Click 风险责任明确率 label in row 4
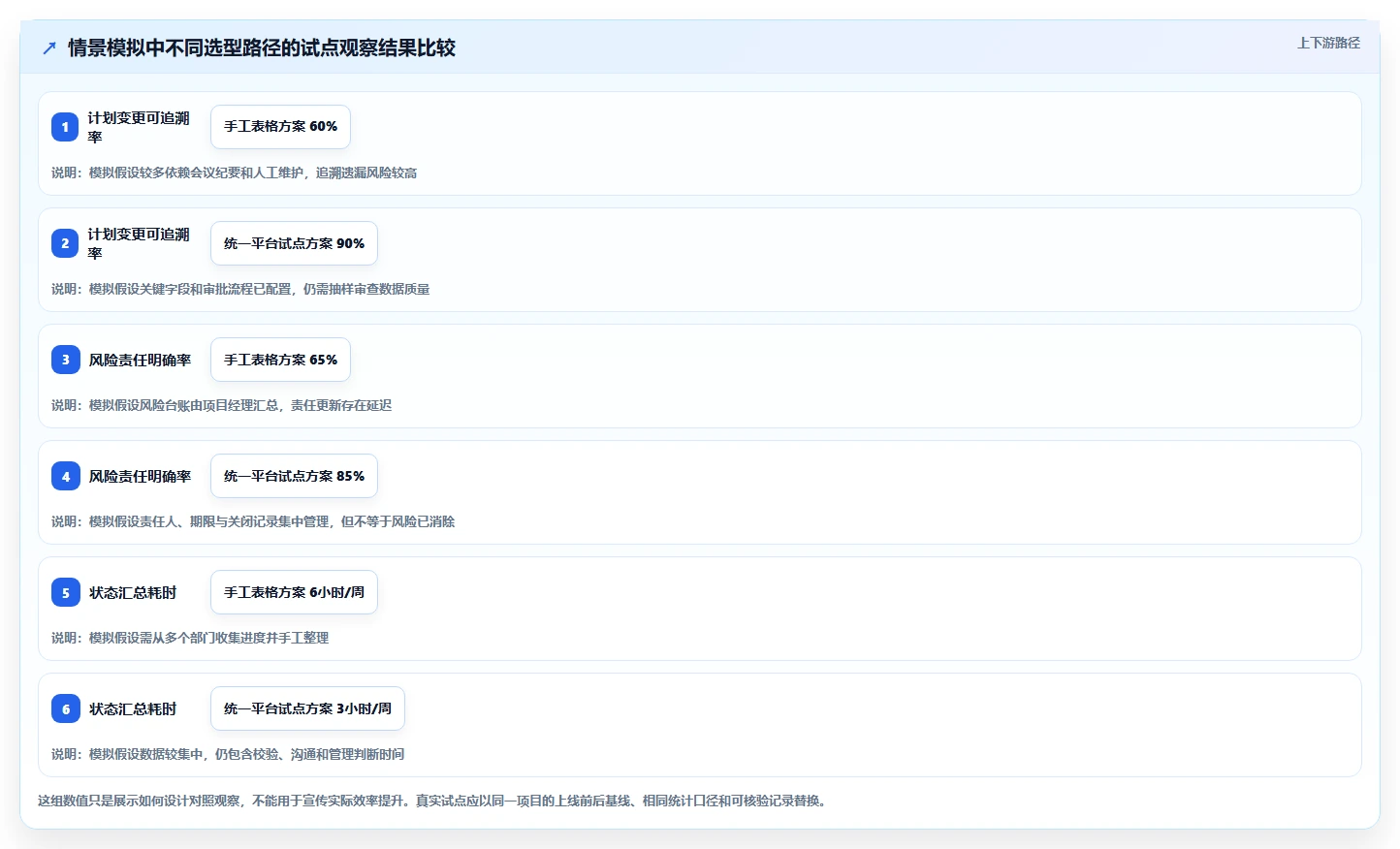This screenshot has width=1400, height=849. [x=140, y=476]
